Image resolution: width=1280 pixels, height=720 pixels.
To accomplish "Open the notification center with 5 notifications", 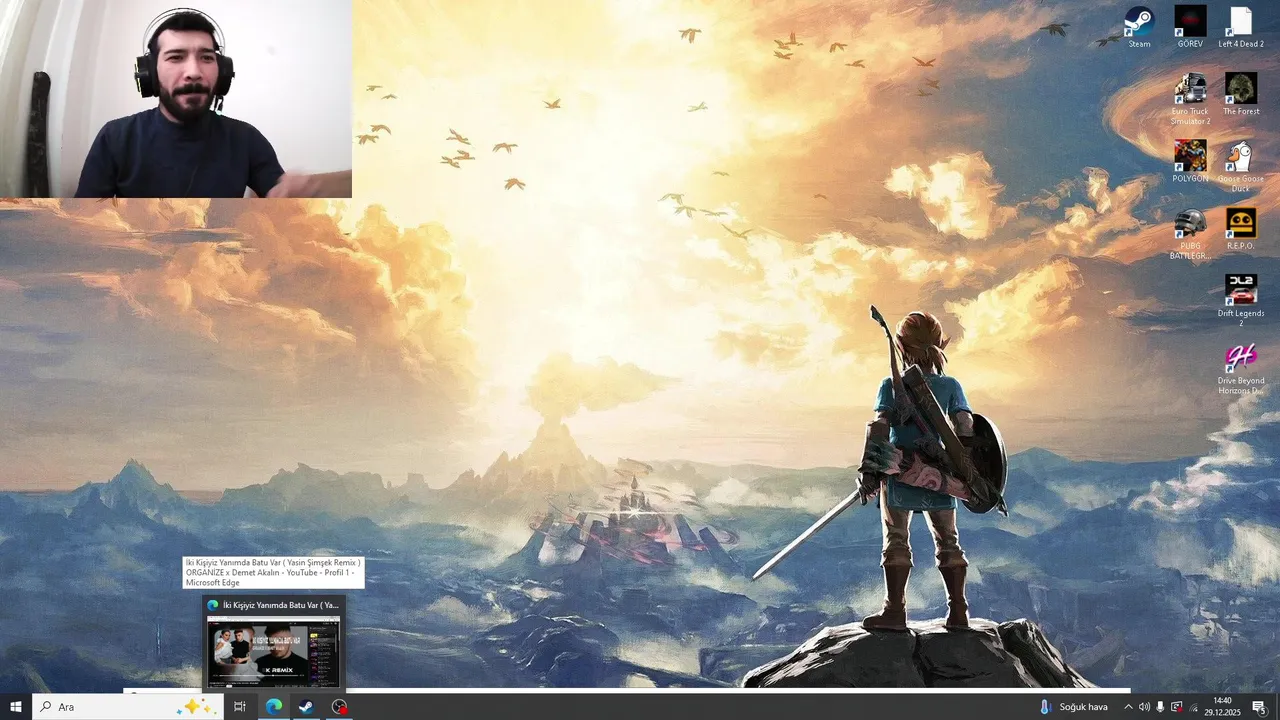I will pyautogui.click(x=1260, y=707).
